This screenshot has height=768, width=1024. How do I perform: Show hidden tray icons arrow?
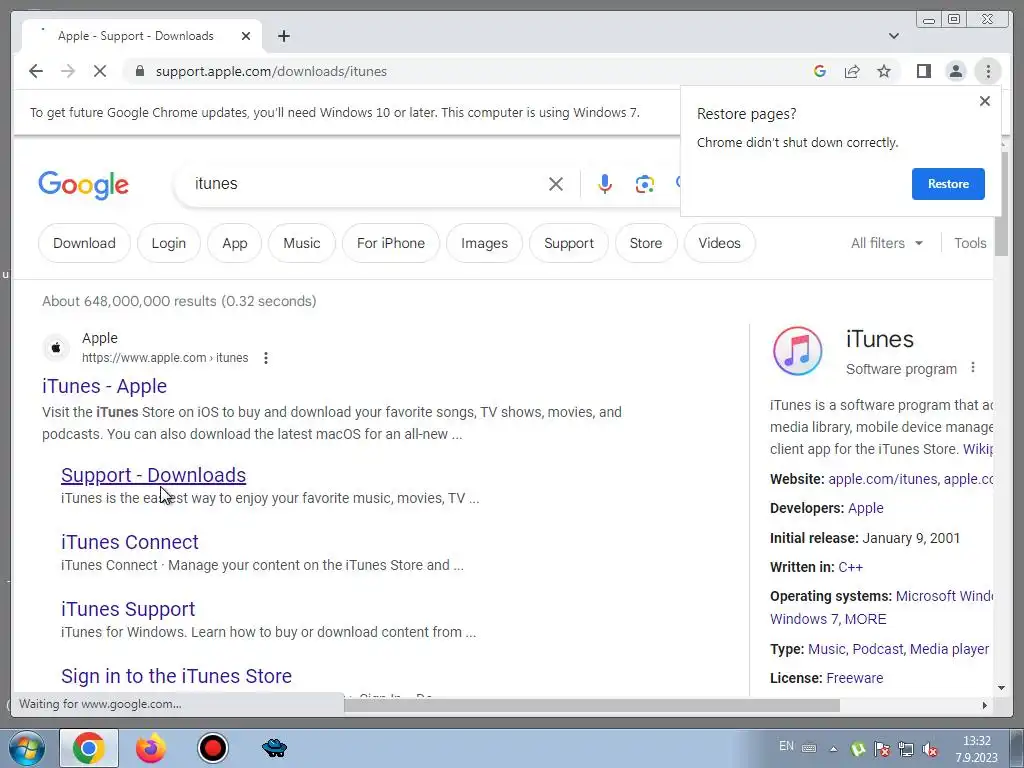pos(833,749)
